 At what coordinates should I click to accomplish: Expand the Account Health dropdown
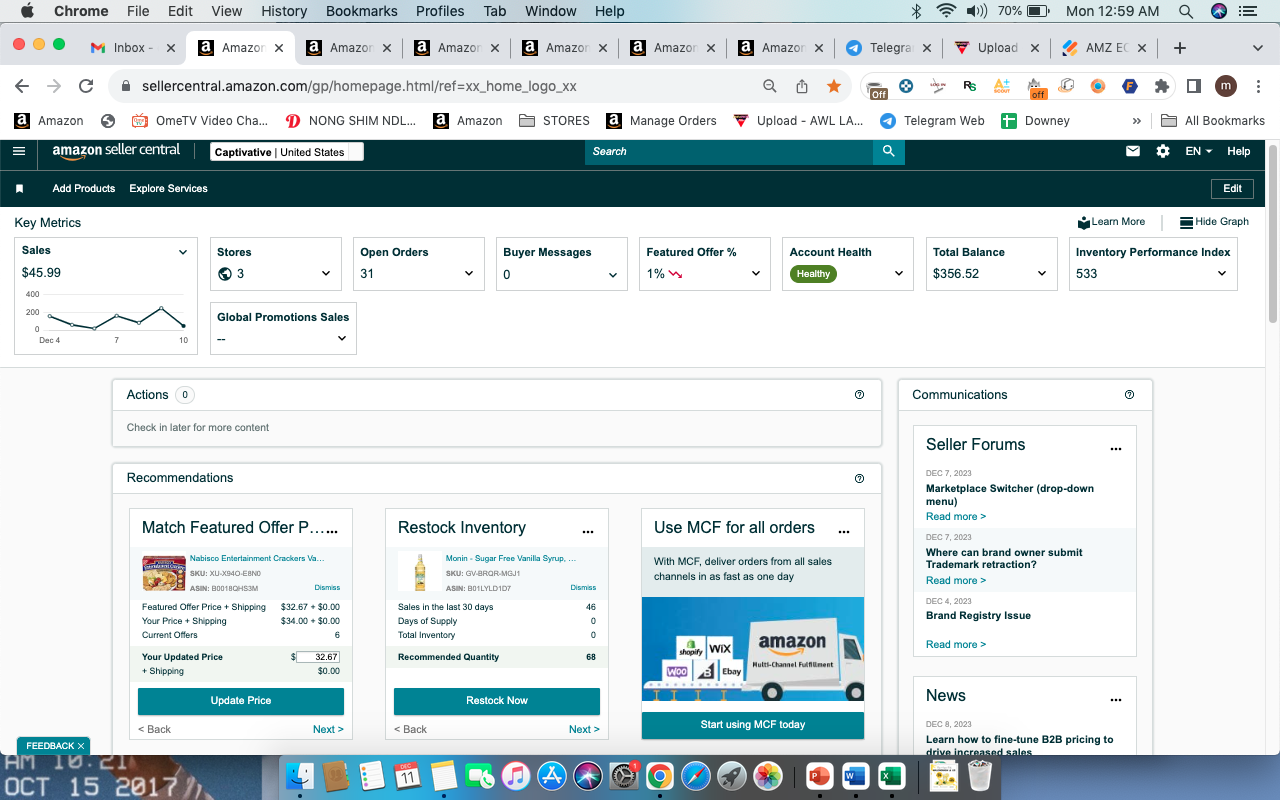coord(899,274)
